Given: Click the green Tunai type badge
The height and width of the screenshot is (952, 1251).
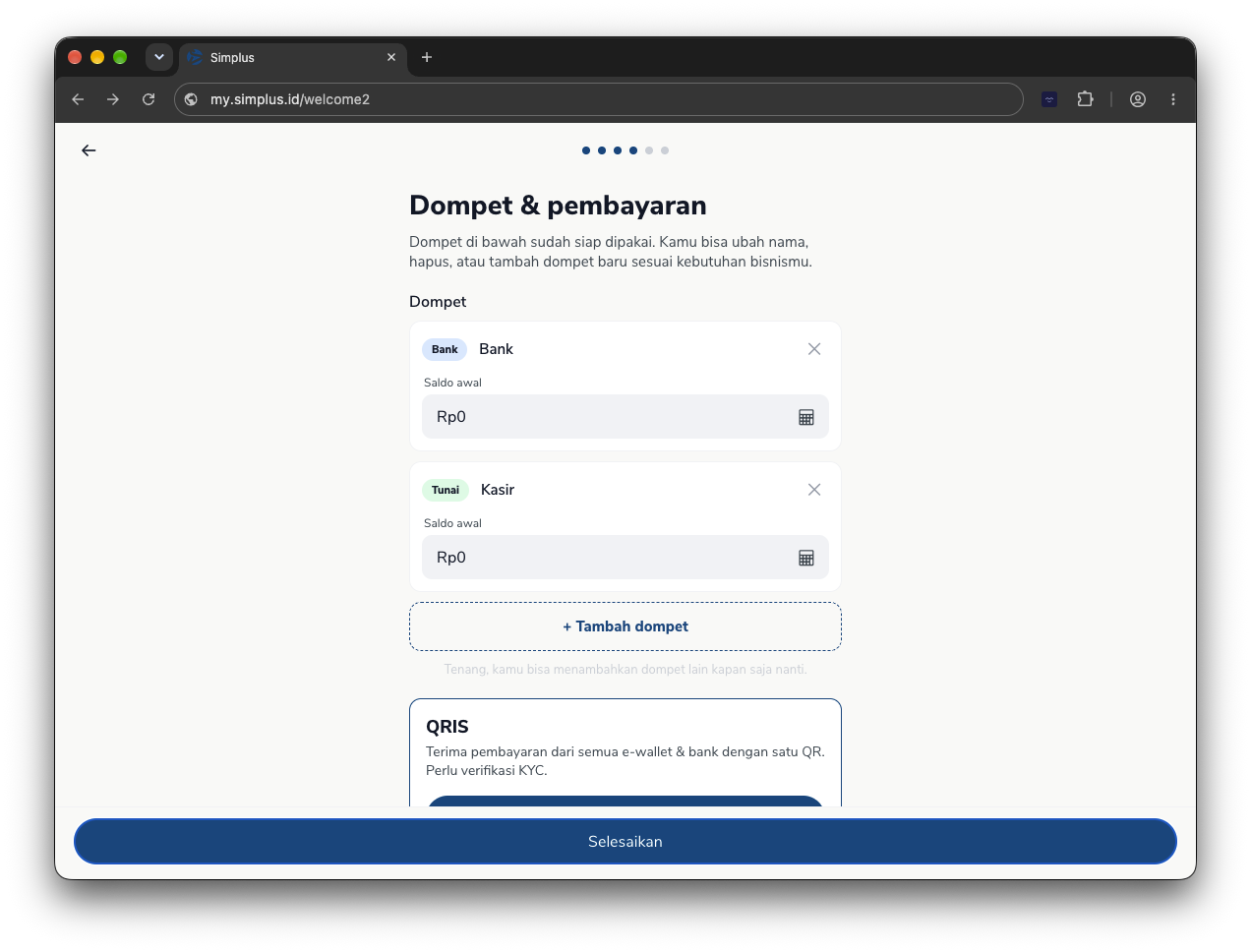Looking at the screenshot, I should 446,490.
